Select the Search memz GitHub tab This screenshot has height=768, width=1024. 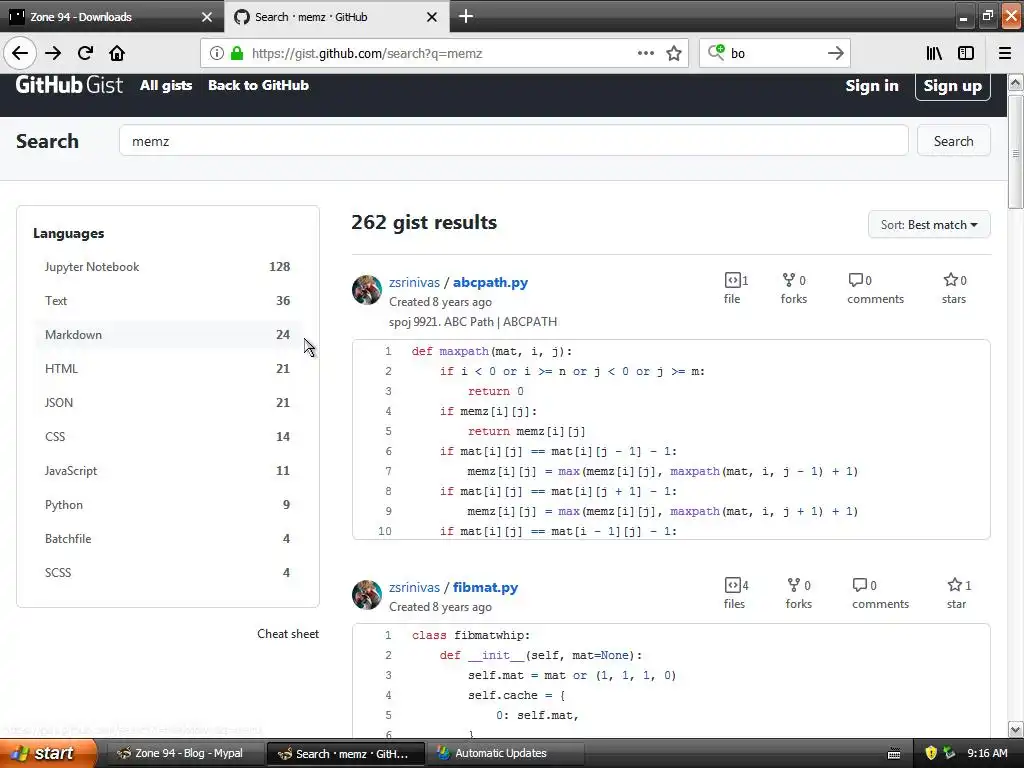point(337,17)
